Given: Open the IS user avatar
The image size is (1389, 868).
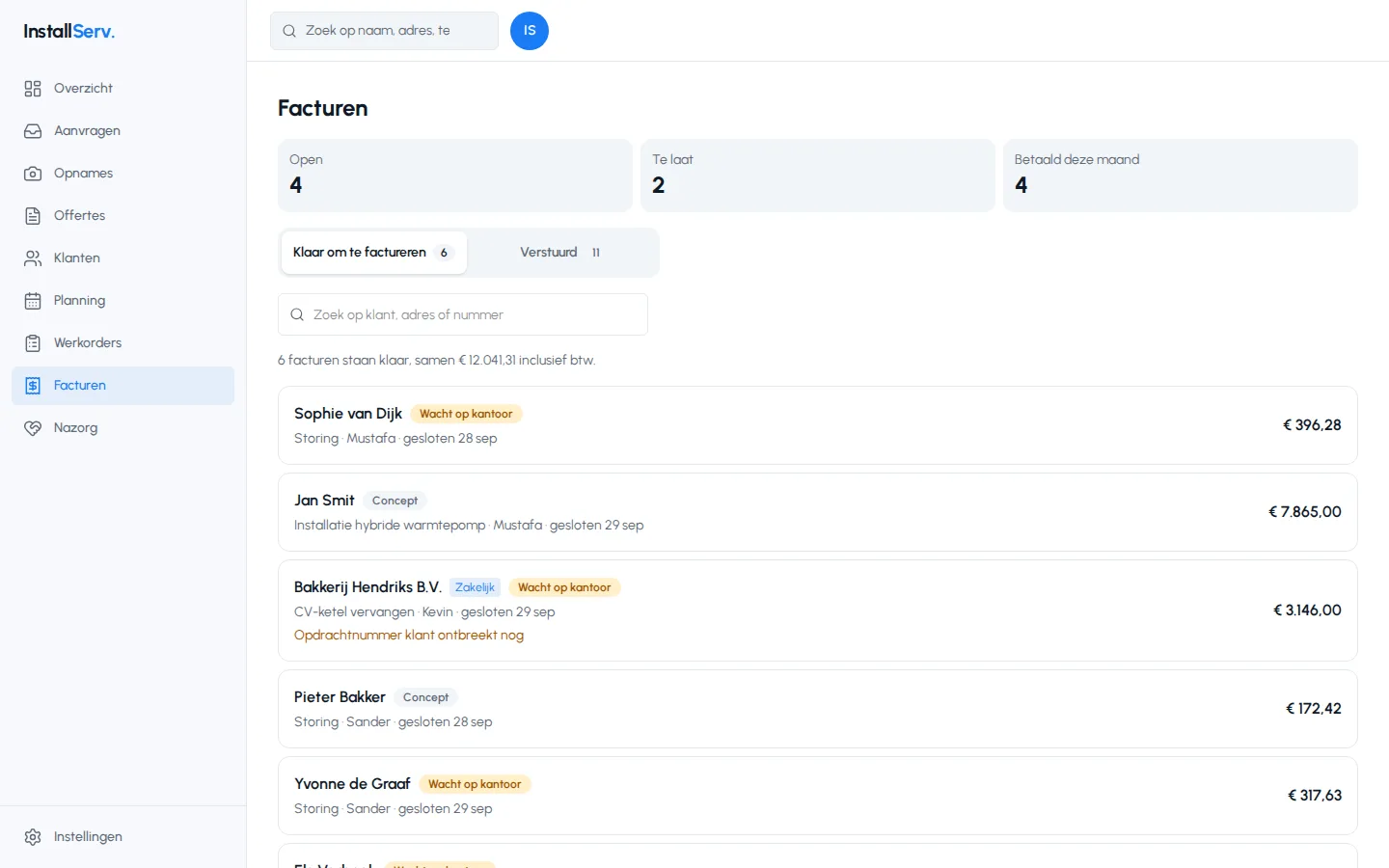Looking at the screenshot, I should 530,31.
